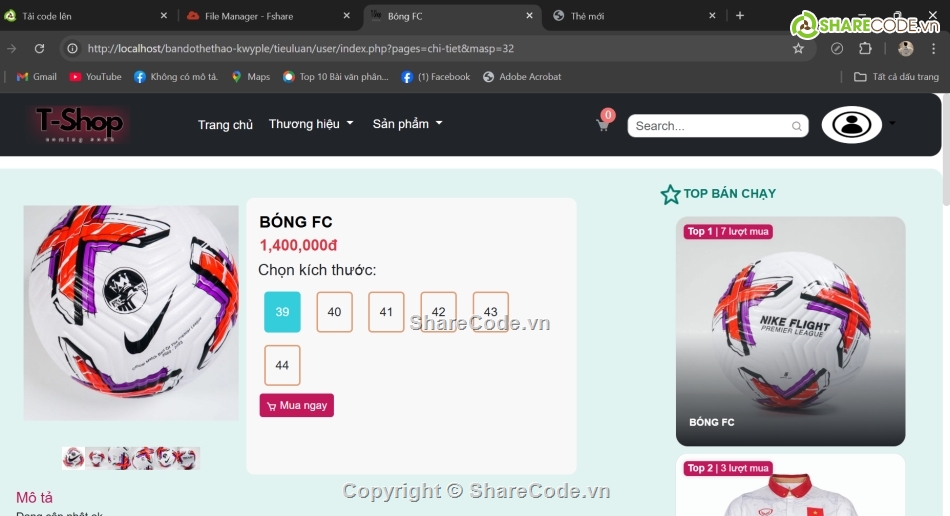
Task: Click the T-Shop logo
Action: pyautogui.click(x=79, y=124)
